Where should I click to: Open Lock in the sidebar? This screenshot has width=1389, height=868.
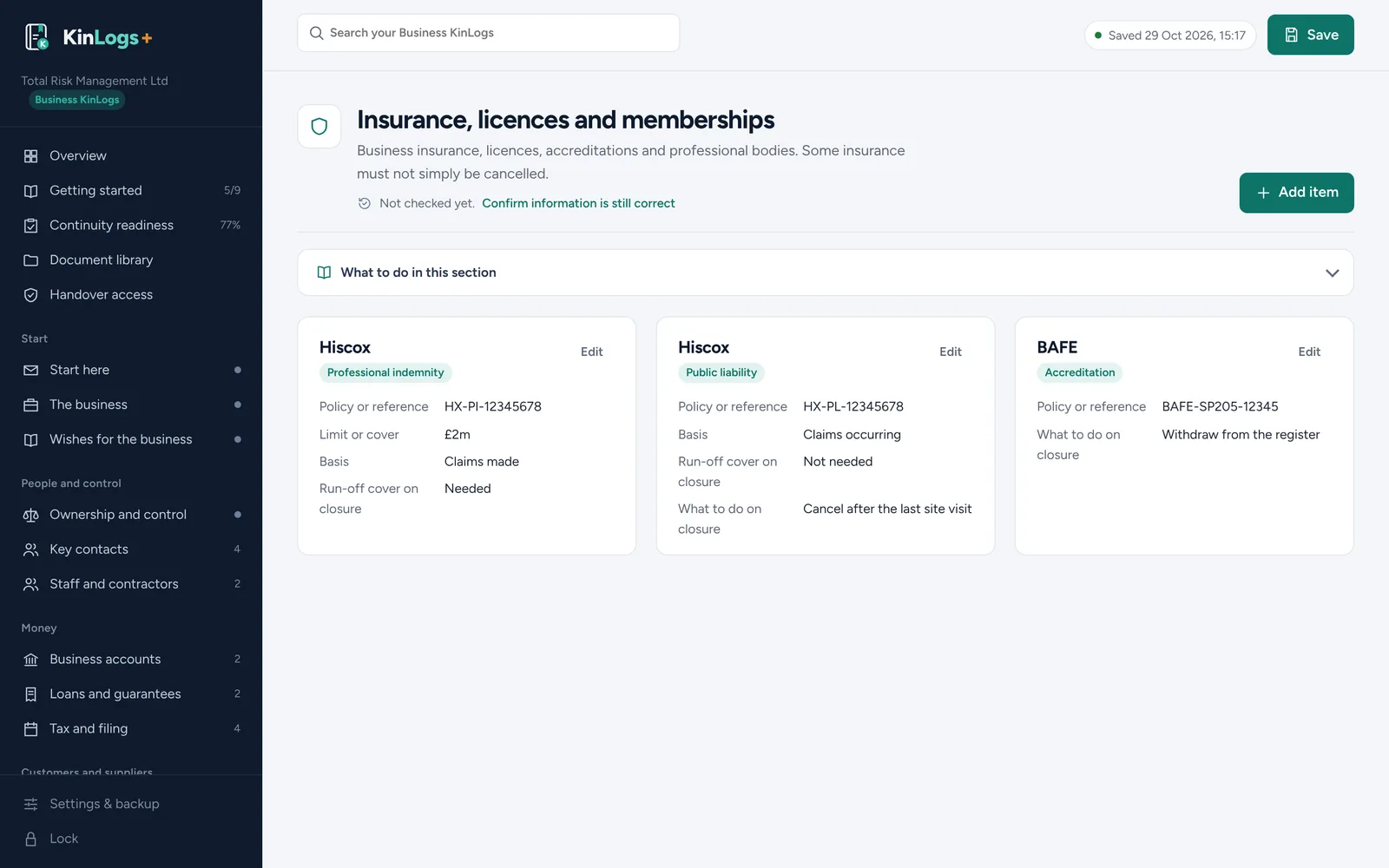(x=131, y=839)
